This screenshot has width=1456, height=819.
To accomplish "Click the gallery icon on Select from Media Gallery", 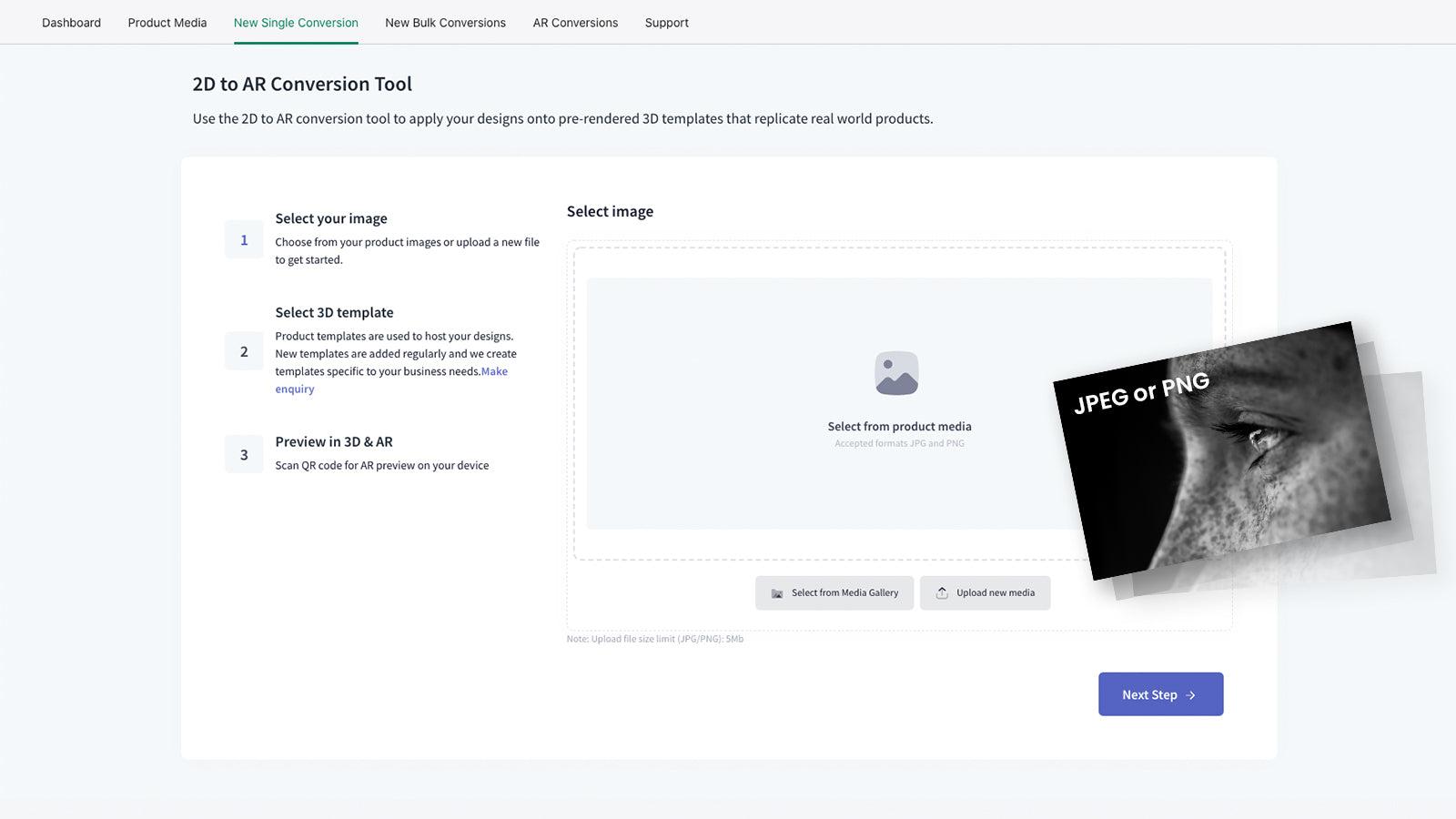I will pos(777,592).
